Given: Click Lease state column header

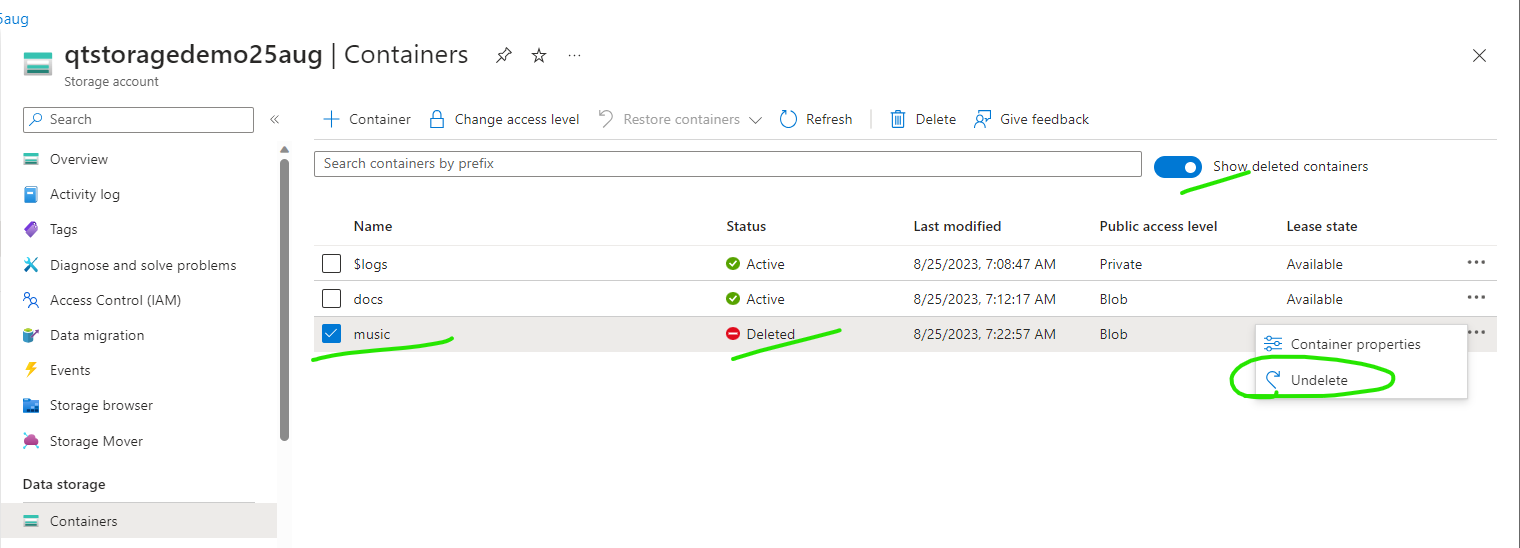Looking at the screenshot, I should click(1322, 226).
